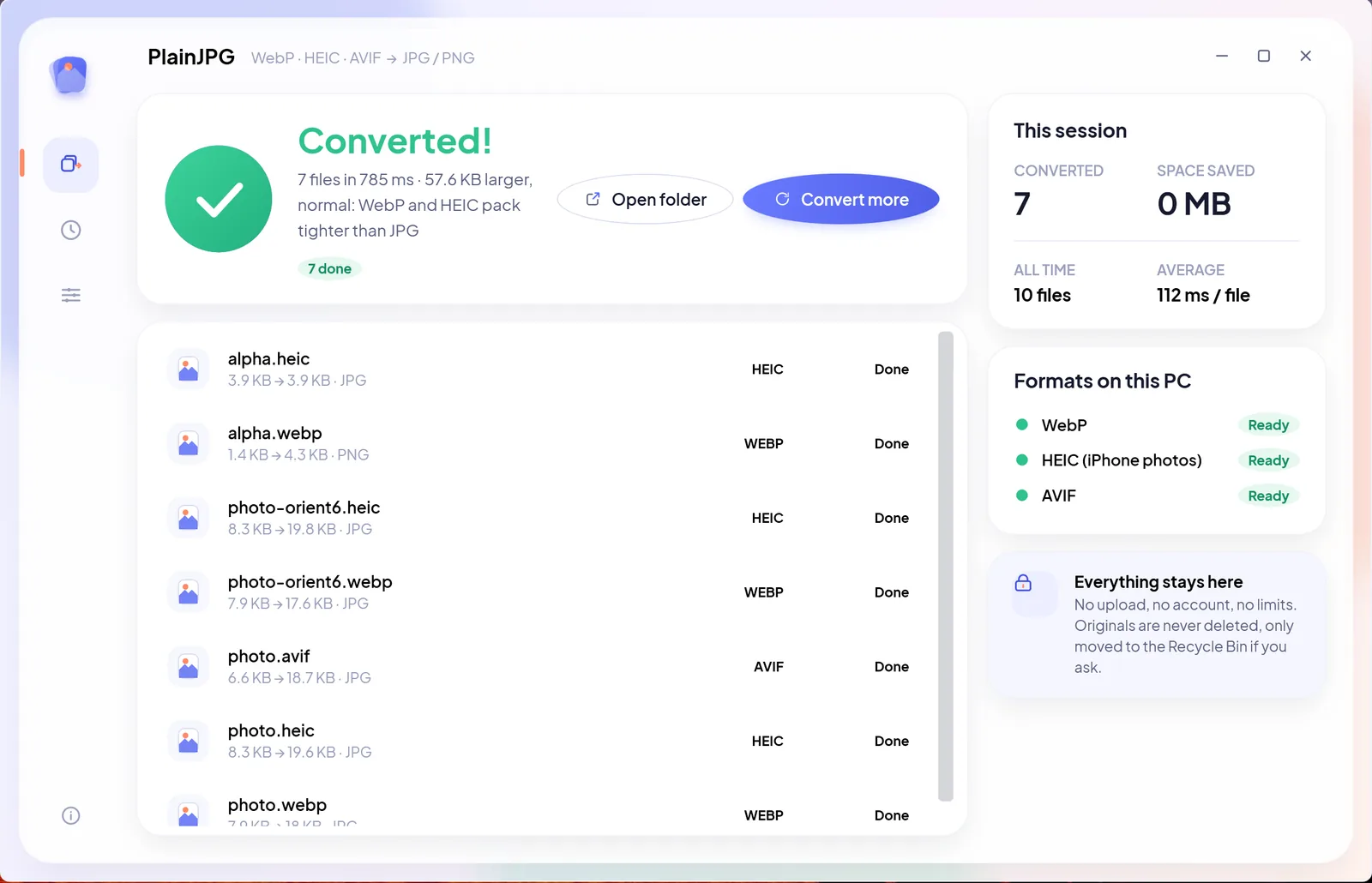Viewport: 1372px width, 883px height.
Task: Click the image icon for photo-orient6.heic
Action: point(189,518)
